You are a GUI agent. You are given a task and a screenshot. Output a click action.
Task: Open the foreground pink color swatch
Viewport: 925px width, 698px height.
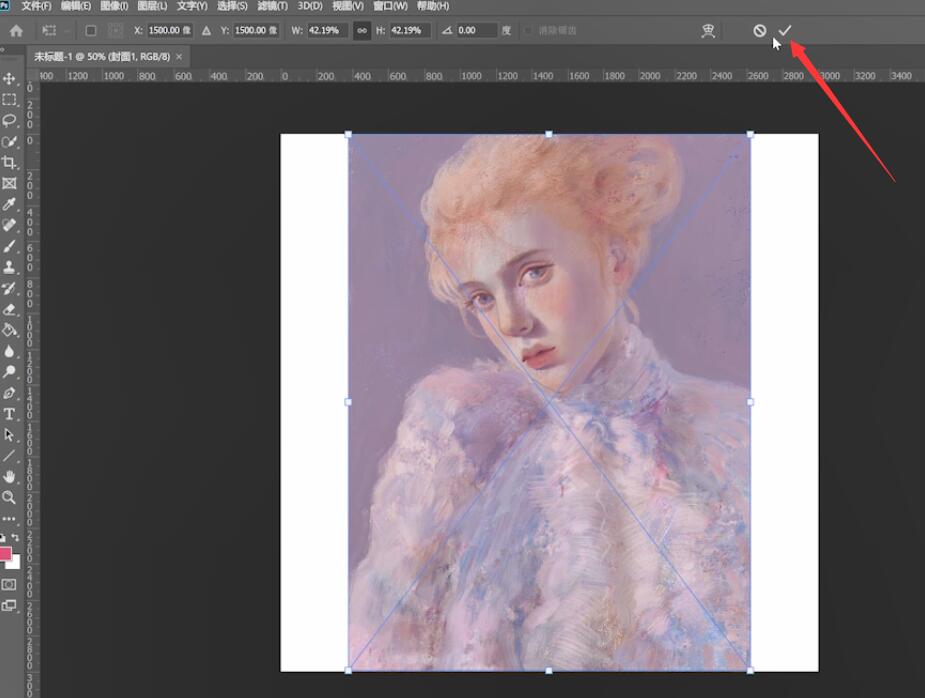click(5, 553)
